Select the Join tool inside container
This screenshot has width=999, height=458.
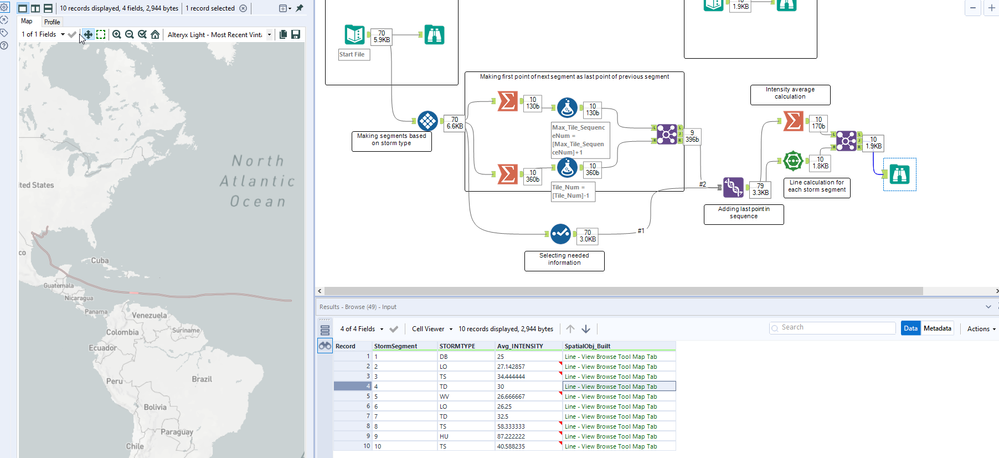coord(666,134)
